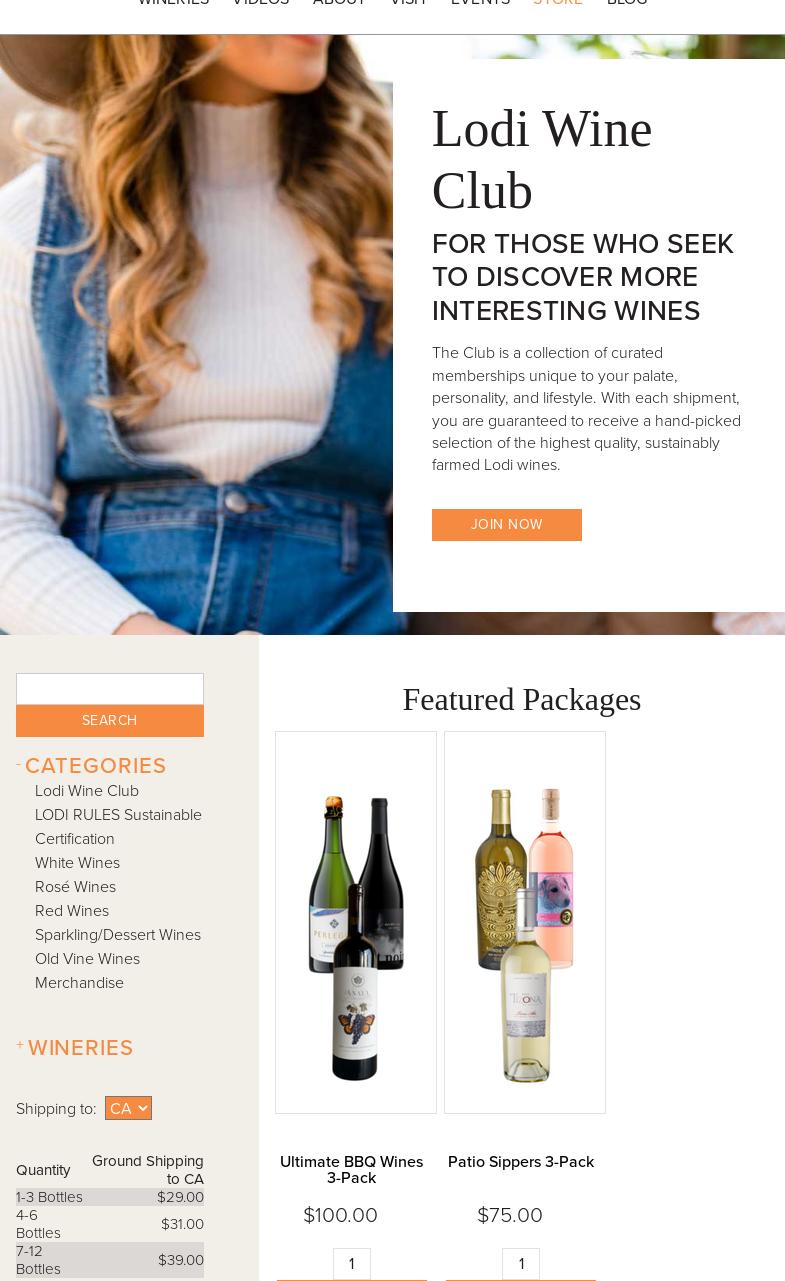Open the Lodi Wine Club category
The height and width of the screenshot is (1281, 785).
point(87,791)
